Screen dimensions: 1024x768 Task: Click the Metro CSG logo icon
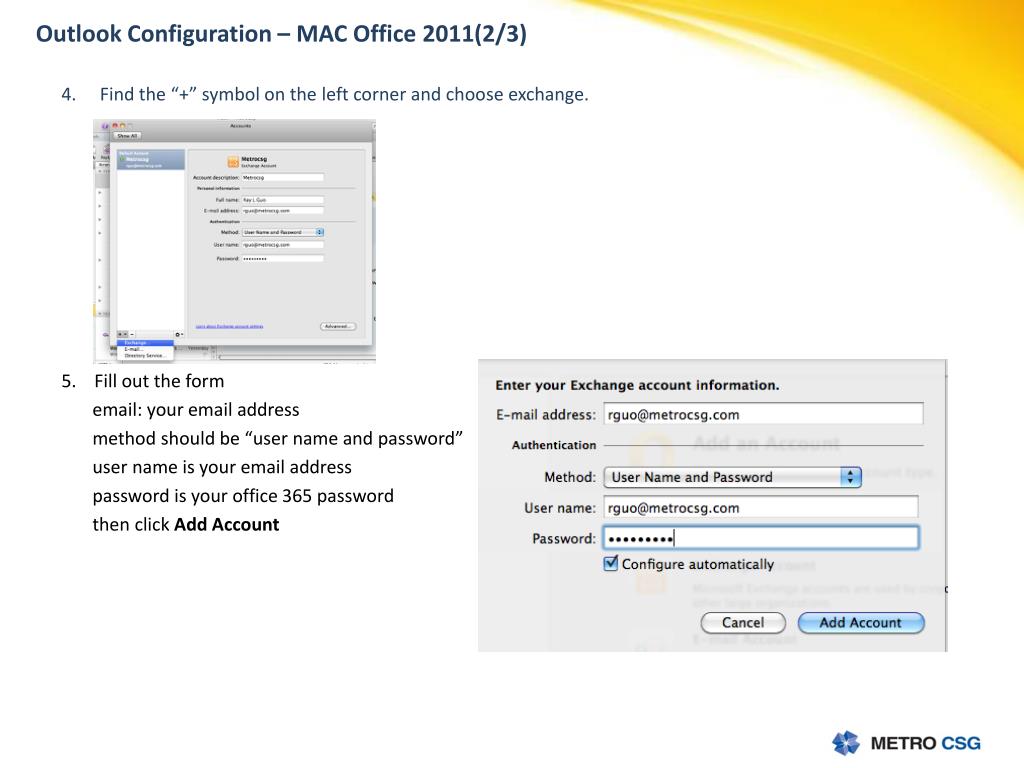846,743
